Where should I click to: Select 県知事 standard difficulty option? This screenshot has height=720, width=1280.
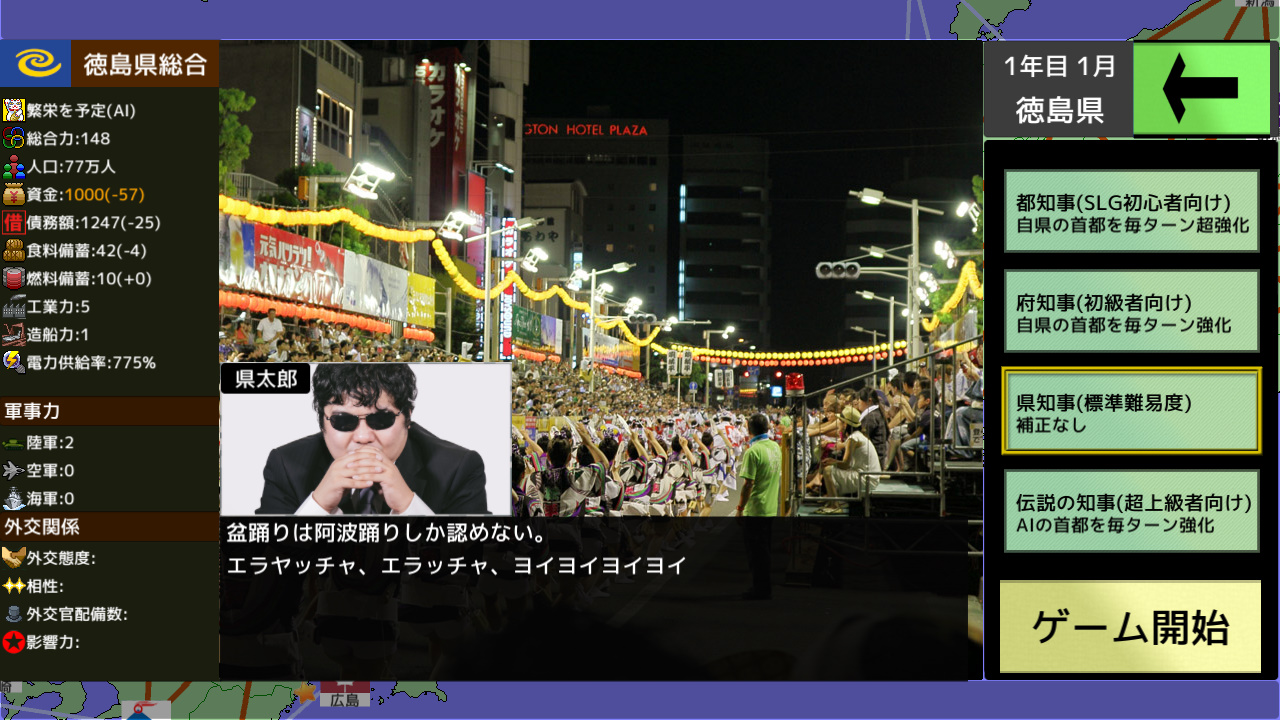pyautogui.click(x=1131, y=411)
